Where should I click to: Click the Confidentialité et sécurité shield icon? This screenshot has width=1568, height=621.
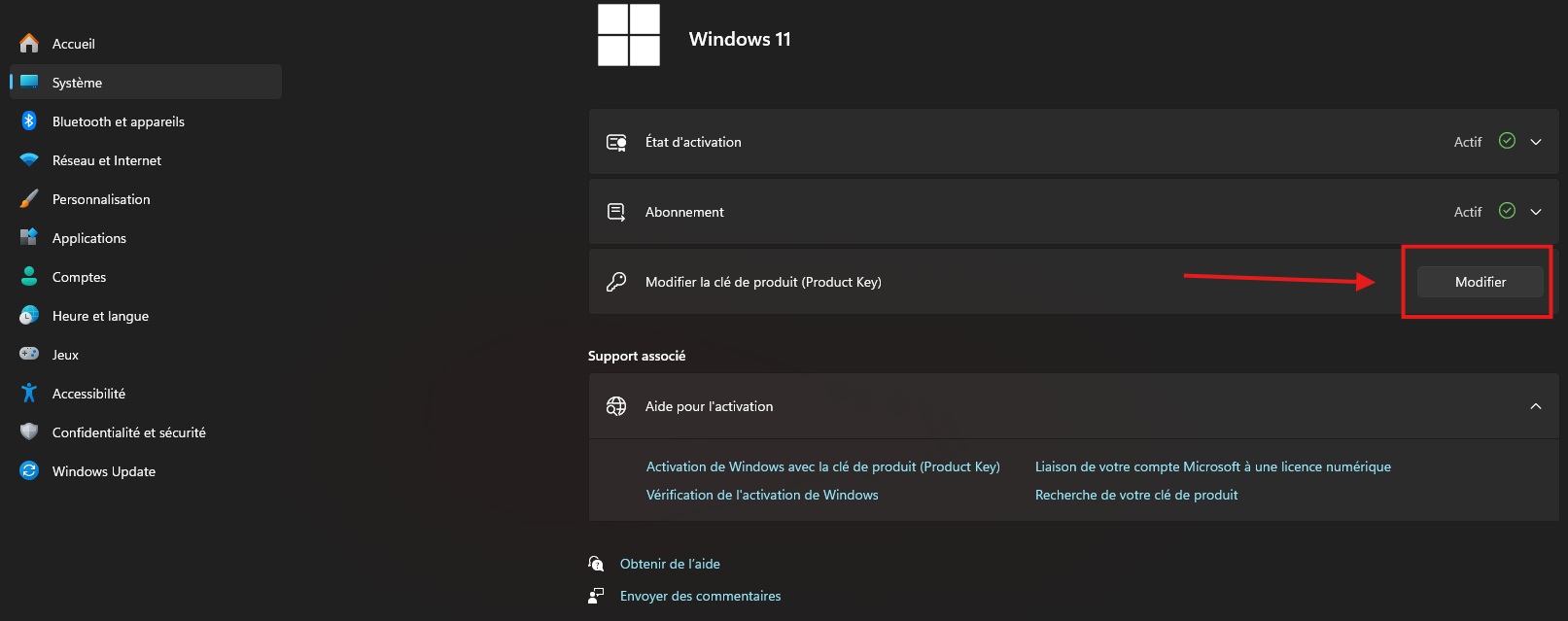[29, 431]
